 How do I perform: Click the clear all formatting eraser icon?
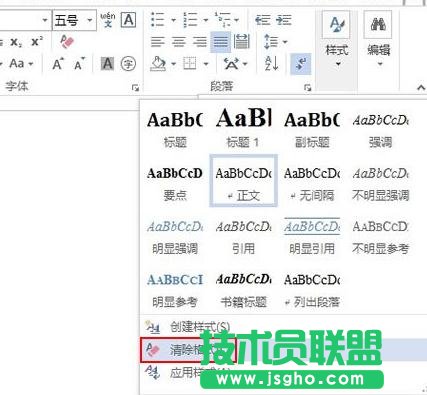(67, 42)
